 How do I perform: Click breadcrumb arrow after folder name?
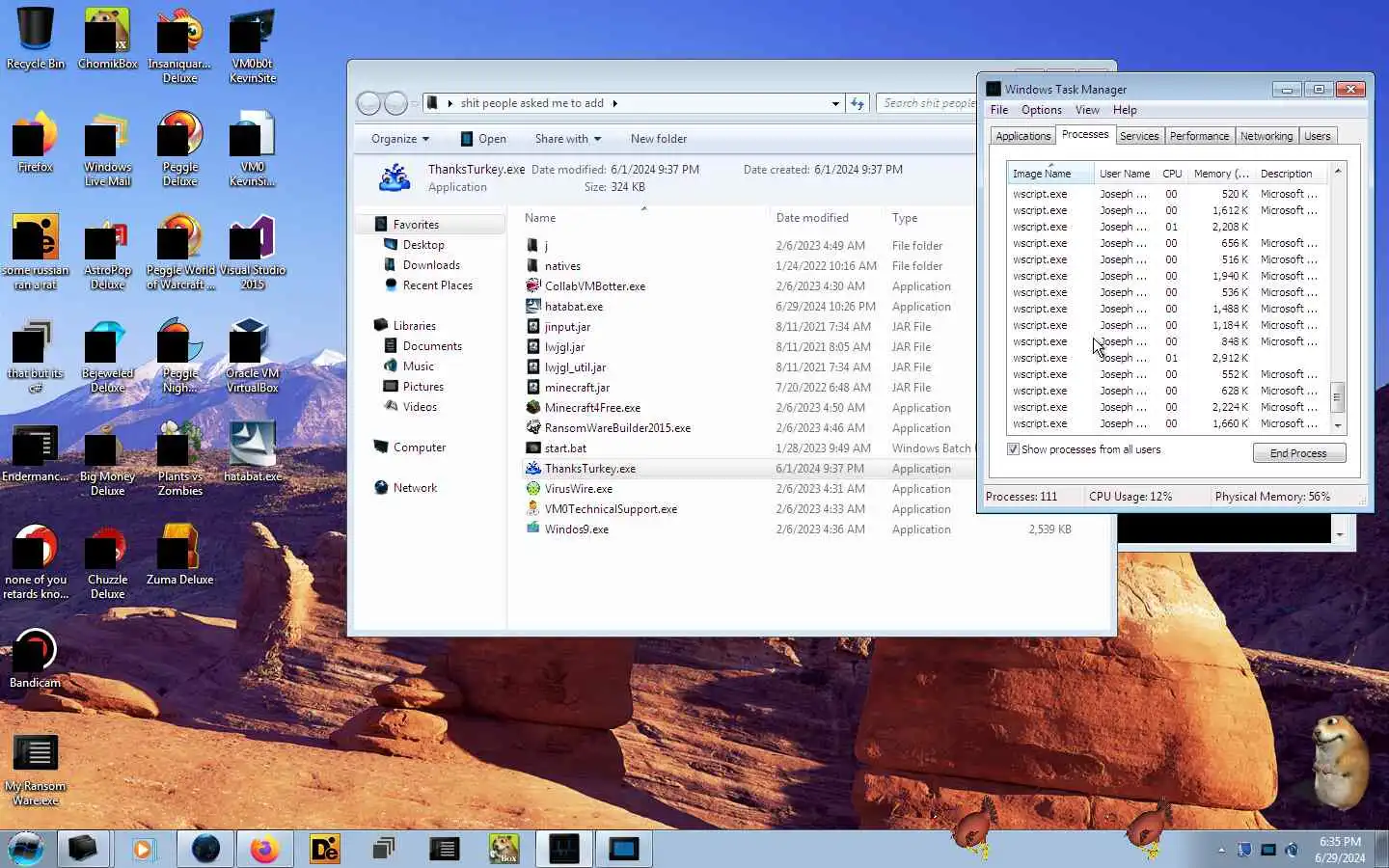[x=614, y=103]
